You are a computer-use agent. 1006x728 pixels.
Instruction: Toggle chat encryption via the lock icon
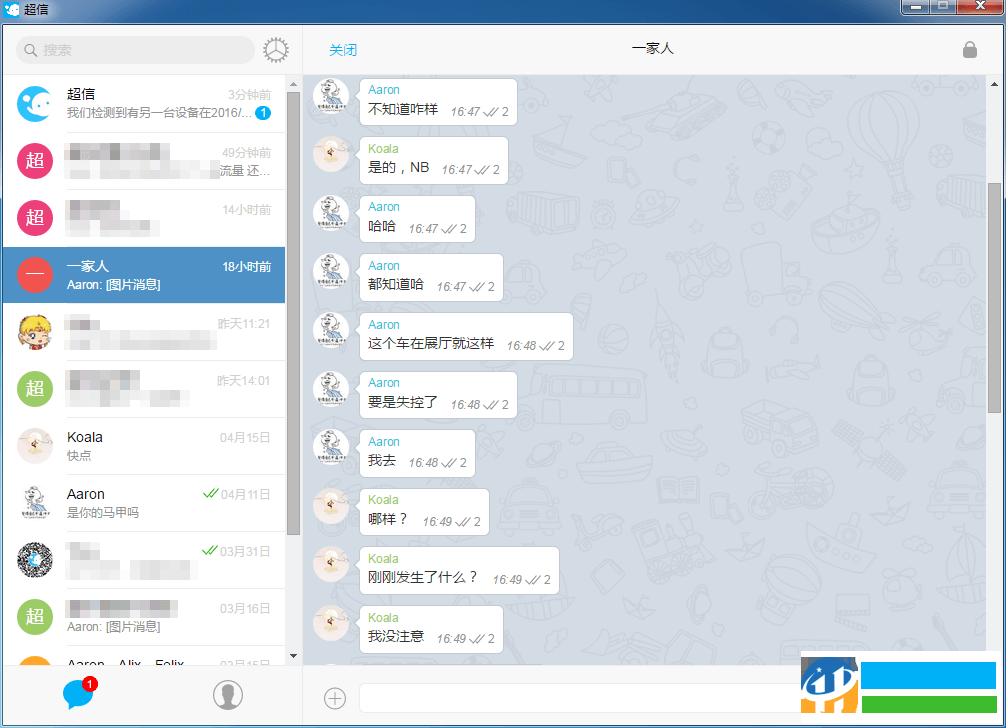(968, 48)
